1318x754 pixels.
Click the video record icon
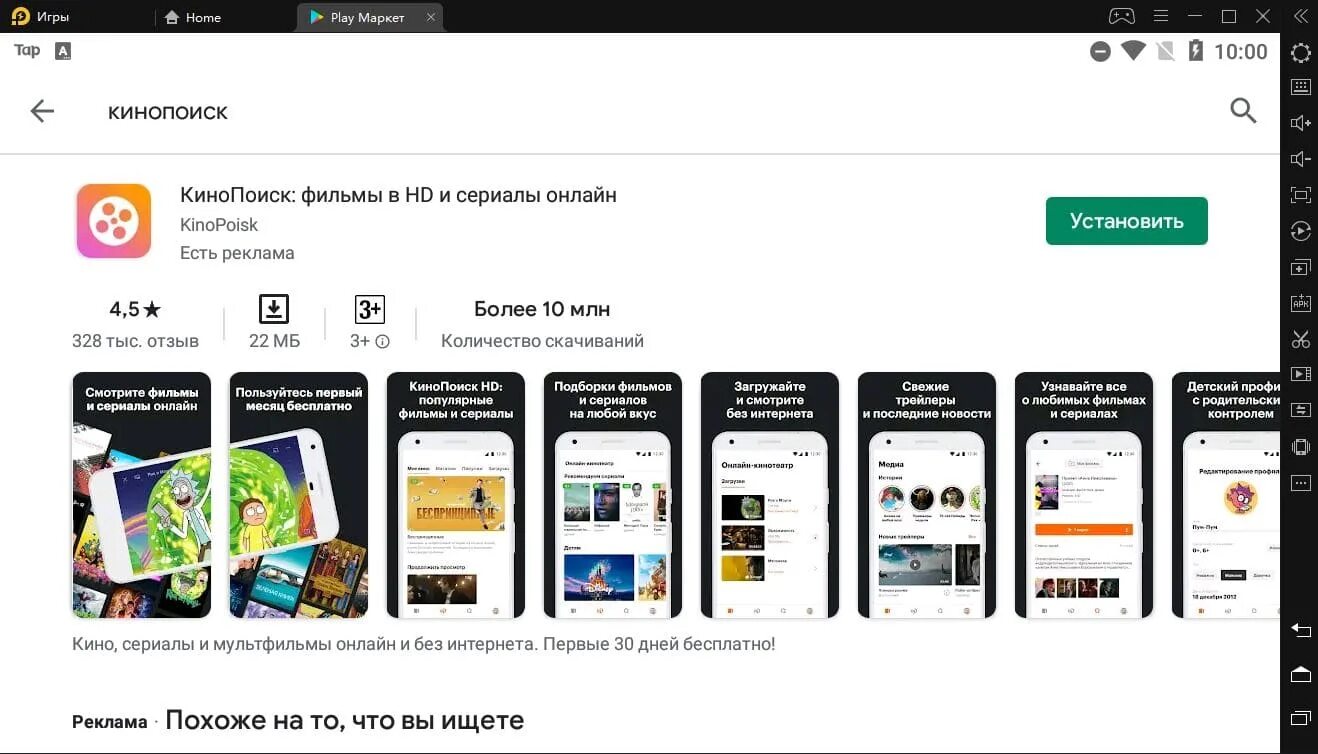click(1300, 374)
